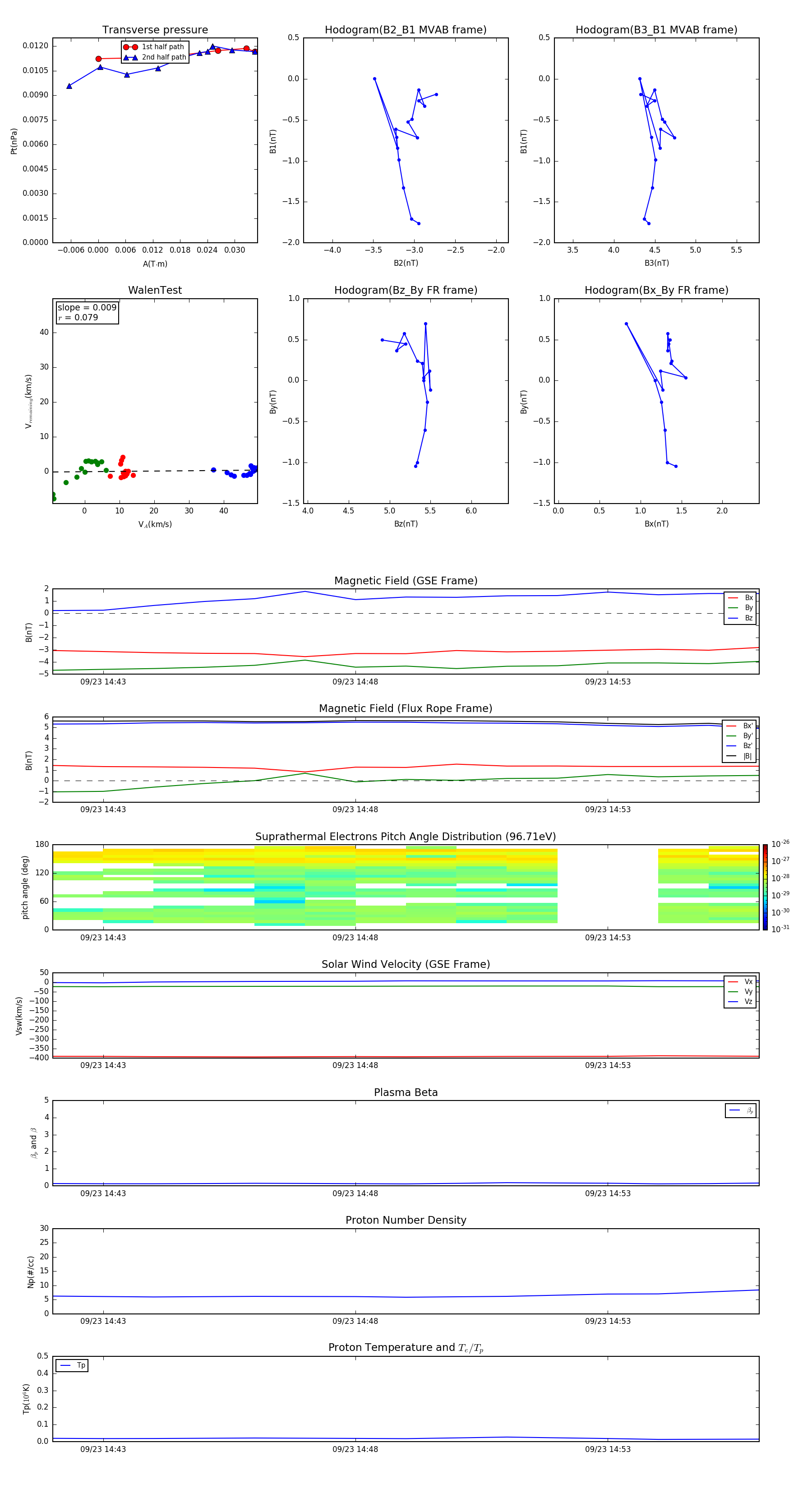Image resolution: width=812 pixels, height=1489 pixels.
Task: Click the pitch angle color bar
Action: [765, 887]
